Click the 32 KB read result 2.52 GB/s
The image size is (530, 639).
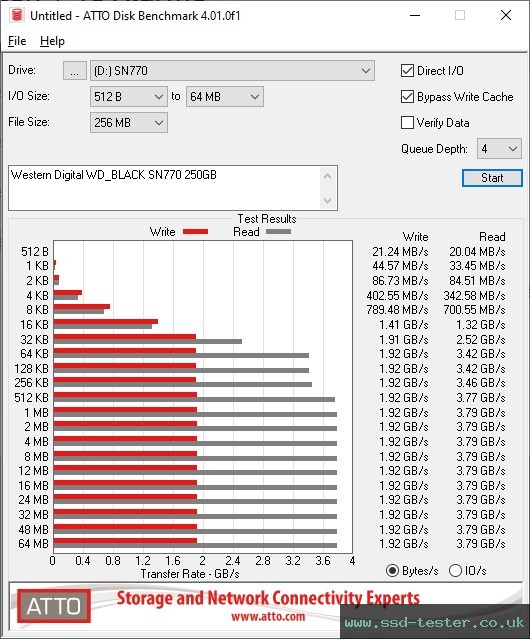[481, 339]
